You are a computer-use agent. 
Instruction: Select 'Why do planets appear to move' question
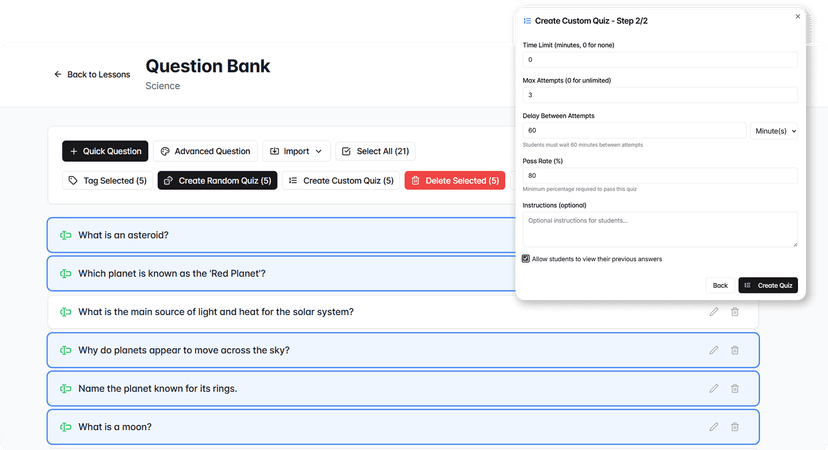click(x=403, y=350)
